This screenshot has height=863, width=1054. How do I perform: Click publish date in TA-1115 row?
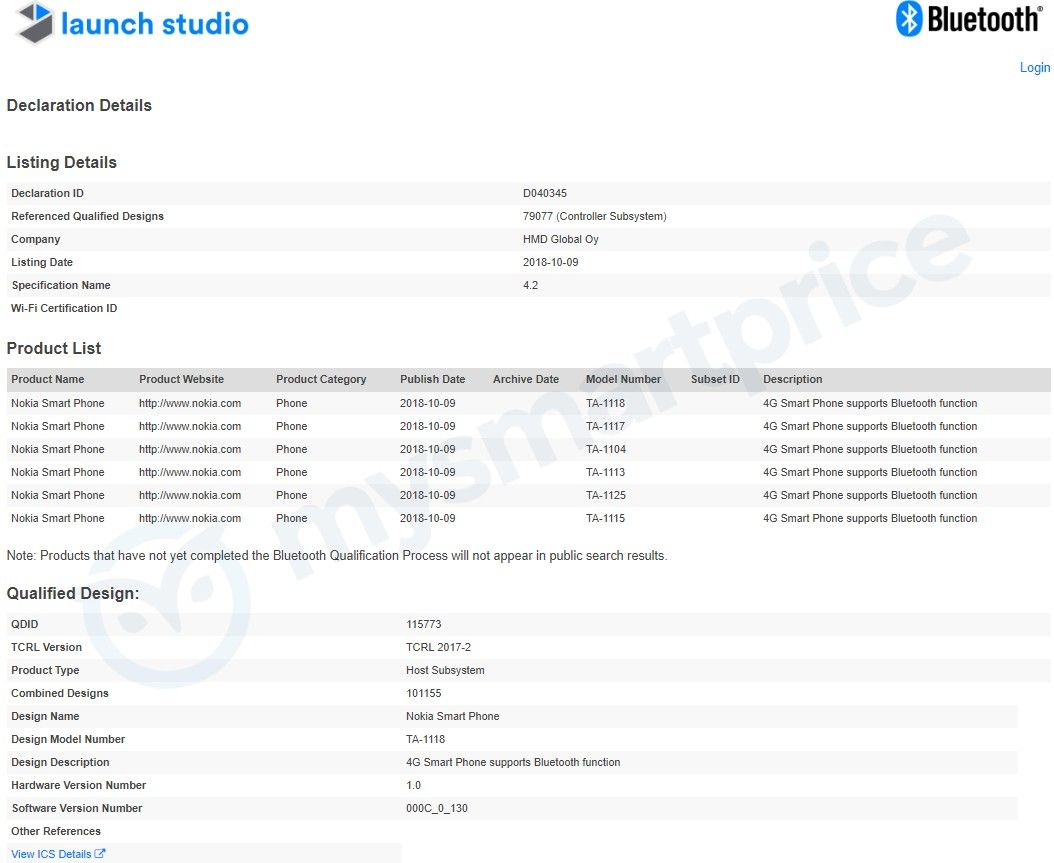pyautogui.click(x=428, y=518)
